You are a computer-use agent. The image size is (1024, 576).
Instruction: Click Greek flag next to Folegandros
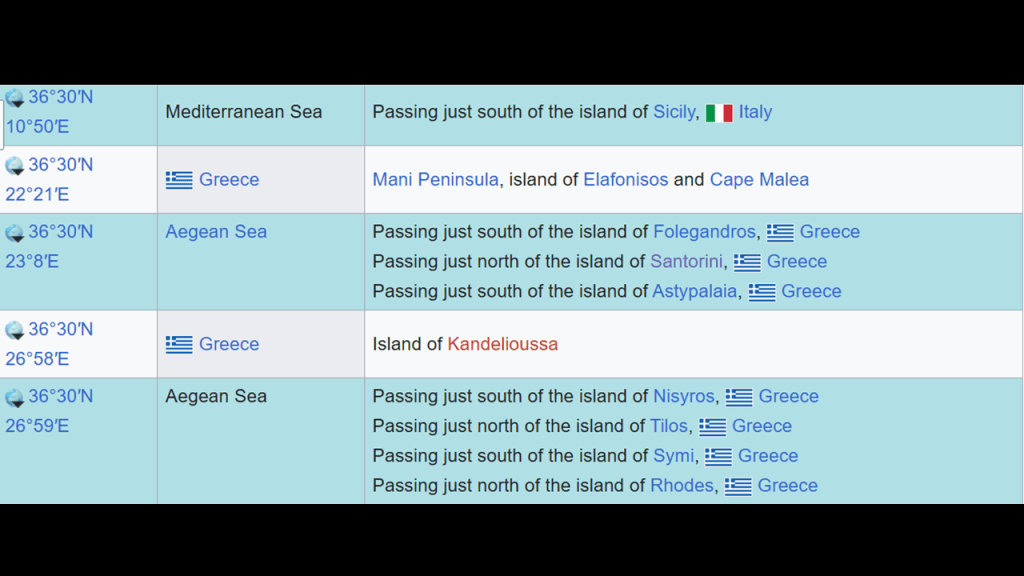780,233
